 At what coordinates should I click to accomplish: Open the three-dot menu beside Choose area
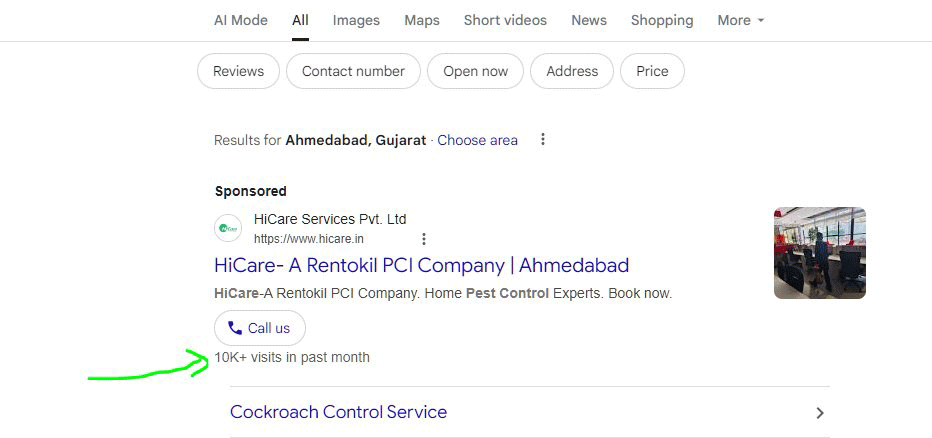542,140
